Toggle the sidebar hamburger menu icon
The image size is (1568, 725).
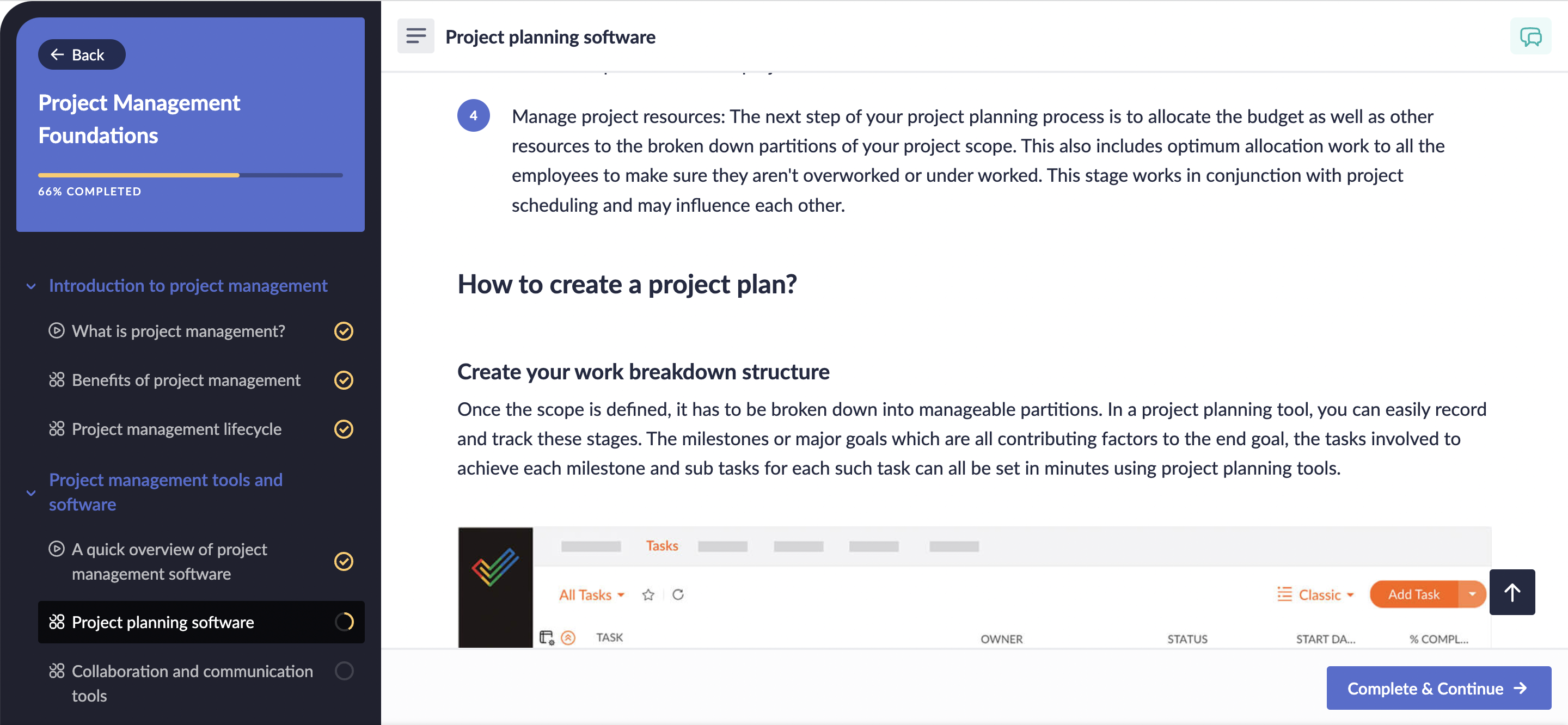click(416, 36)
